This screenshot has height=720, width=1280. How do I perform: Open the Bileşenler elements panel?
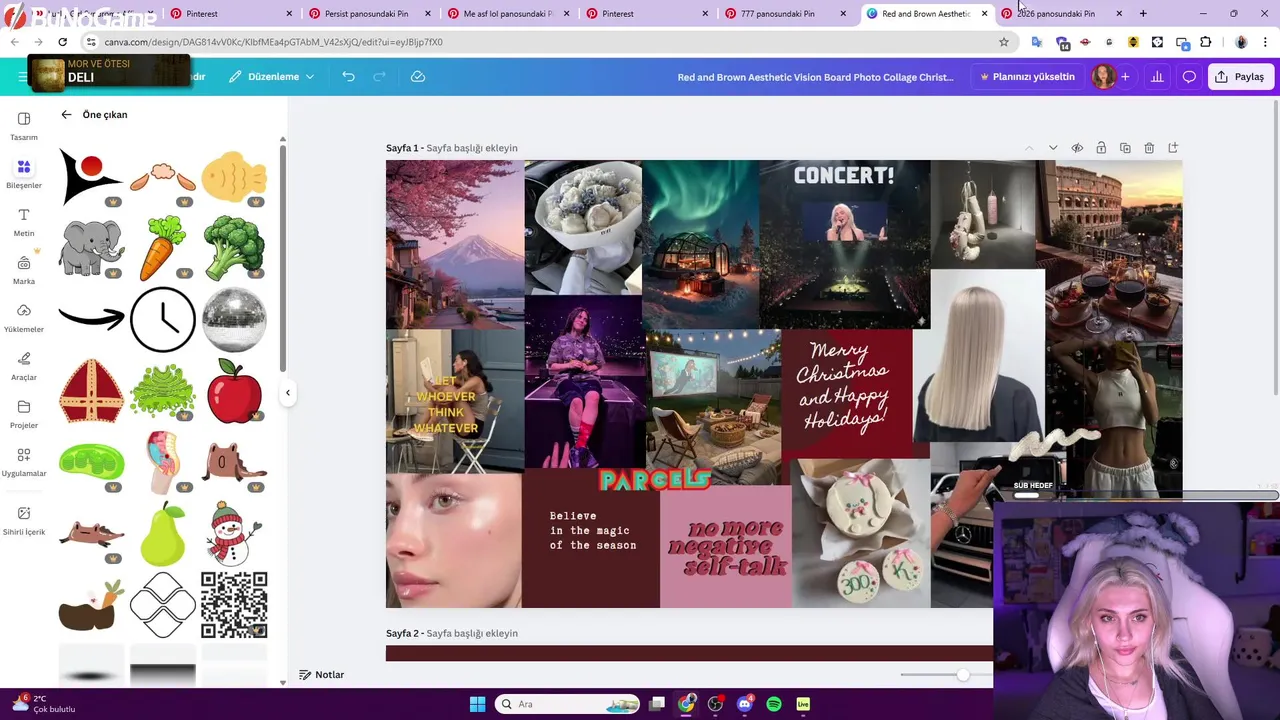point(24,173)
